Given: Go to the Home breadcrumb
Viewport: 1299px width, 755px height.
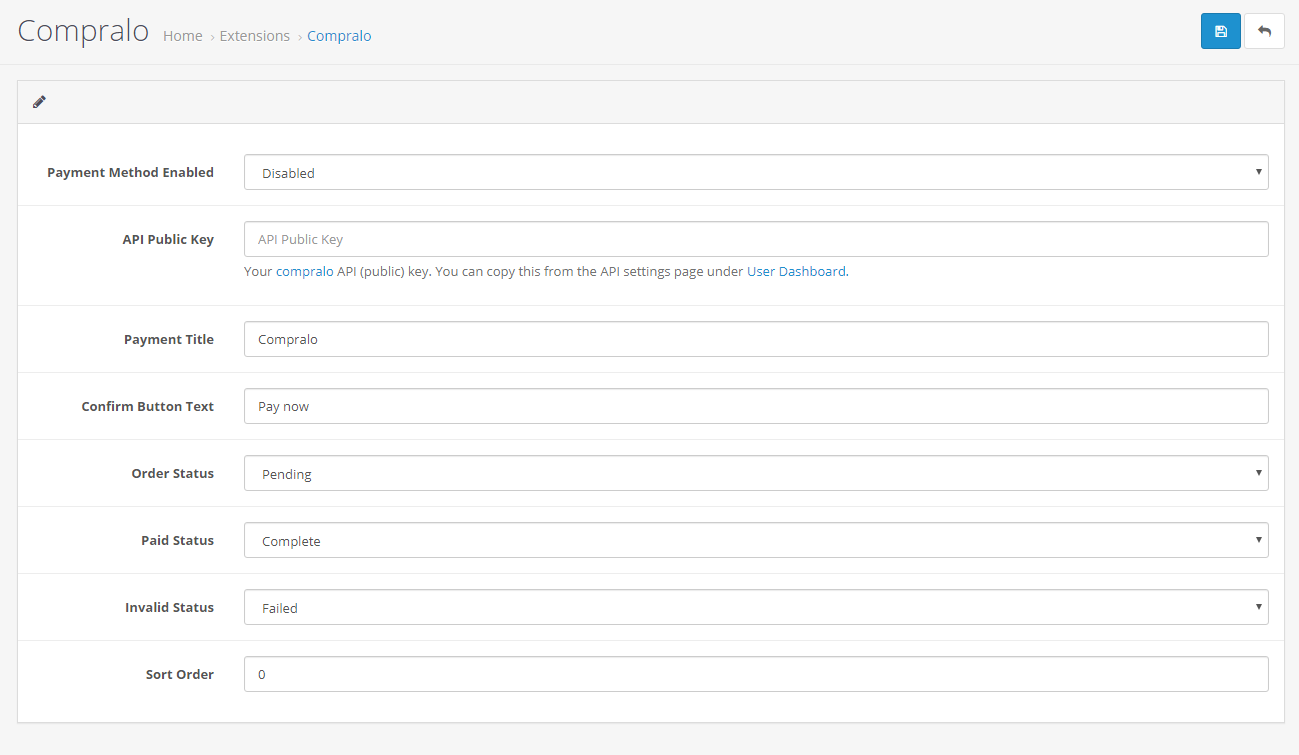Looking at the screenshot, I should pyautogui.click(x=183, y=36).
